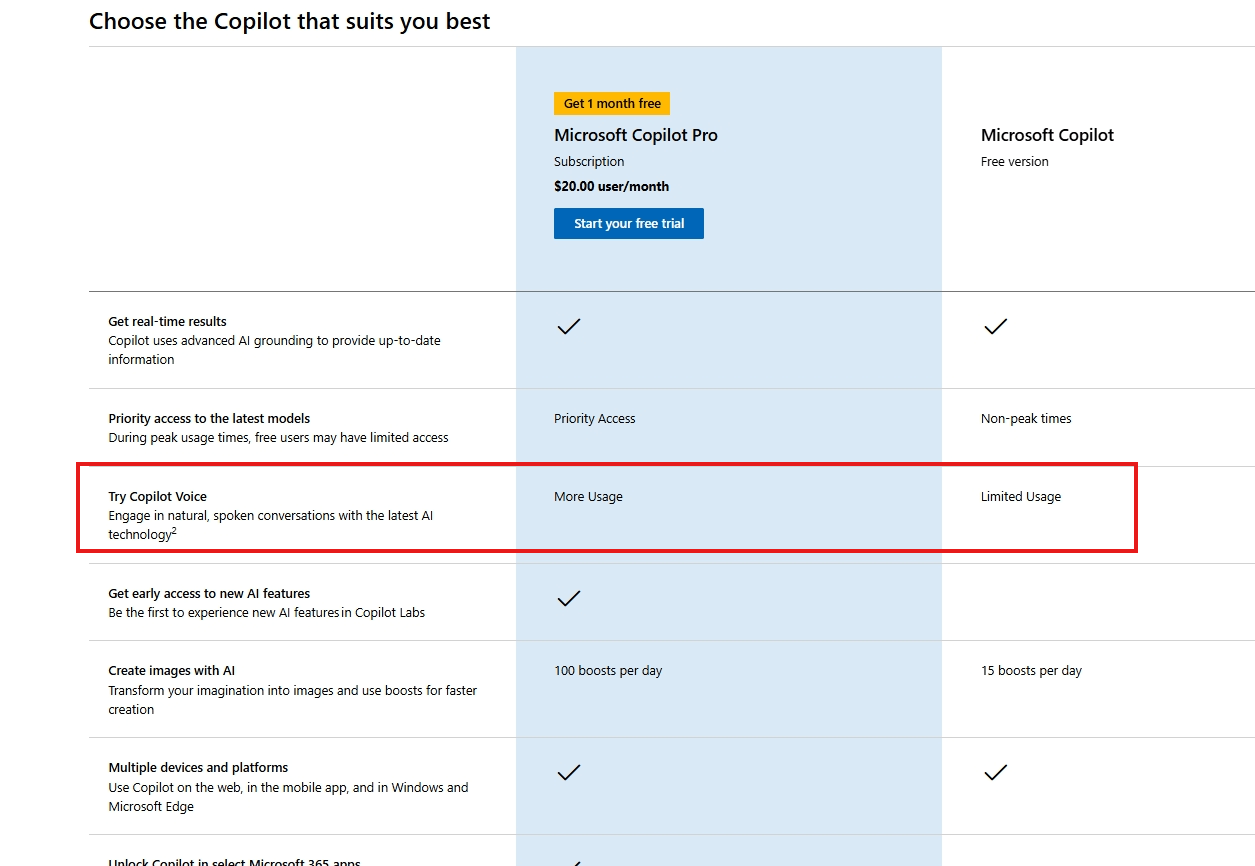1255x866 pixels.
Task: Click the Microsoft Copilot free plan title
Action: coord(1047,135)
